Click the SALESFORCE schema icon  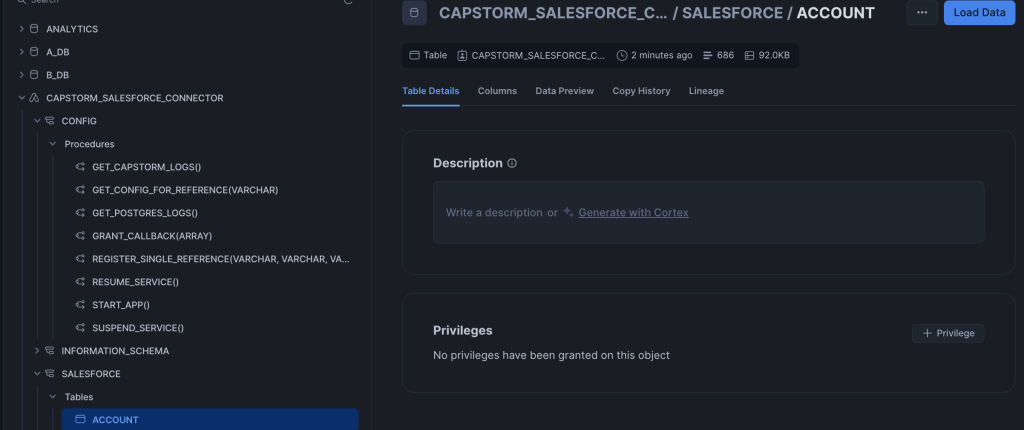click(x=50, y=374)
